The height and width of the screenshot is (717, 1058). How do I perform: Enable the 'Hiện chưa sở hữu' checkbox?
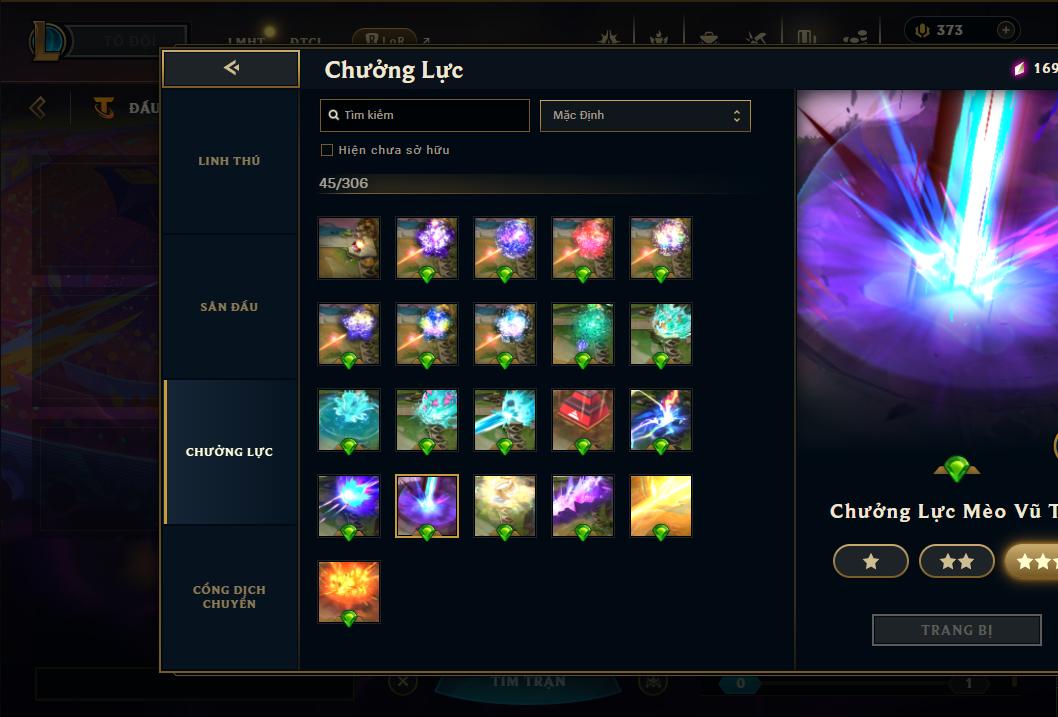pyautogui.click(x=327, y=150)
